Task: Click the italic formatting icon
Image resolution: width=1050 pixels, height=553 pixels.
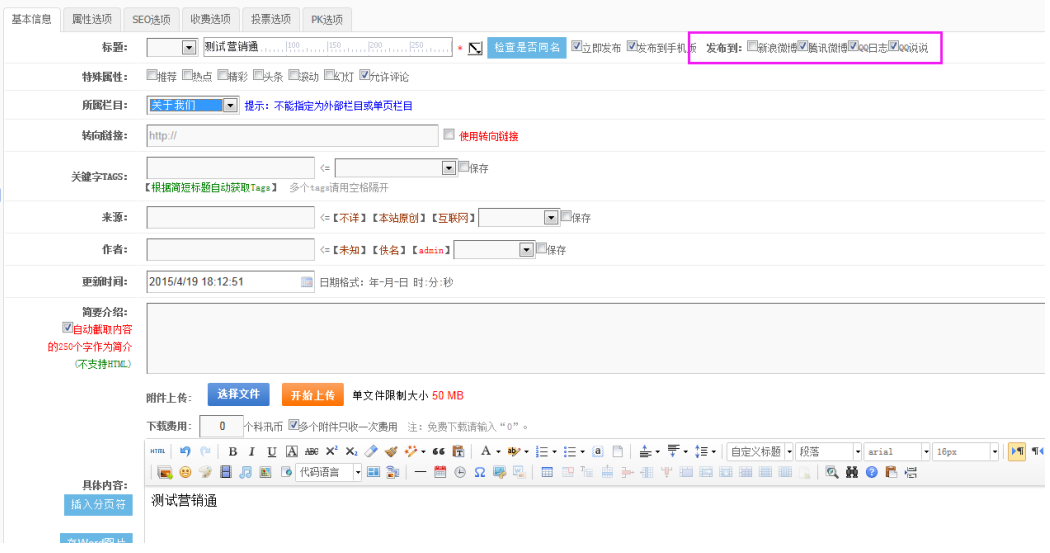Action: (252, 451)
